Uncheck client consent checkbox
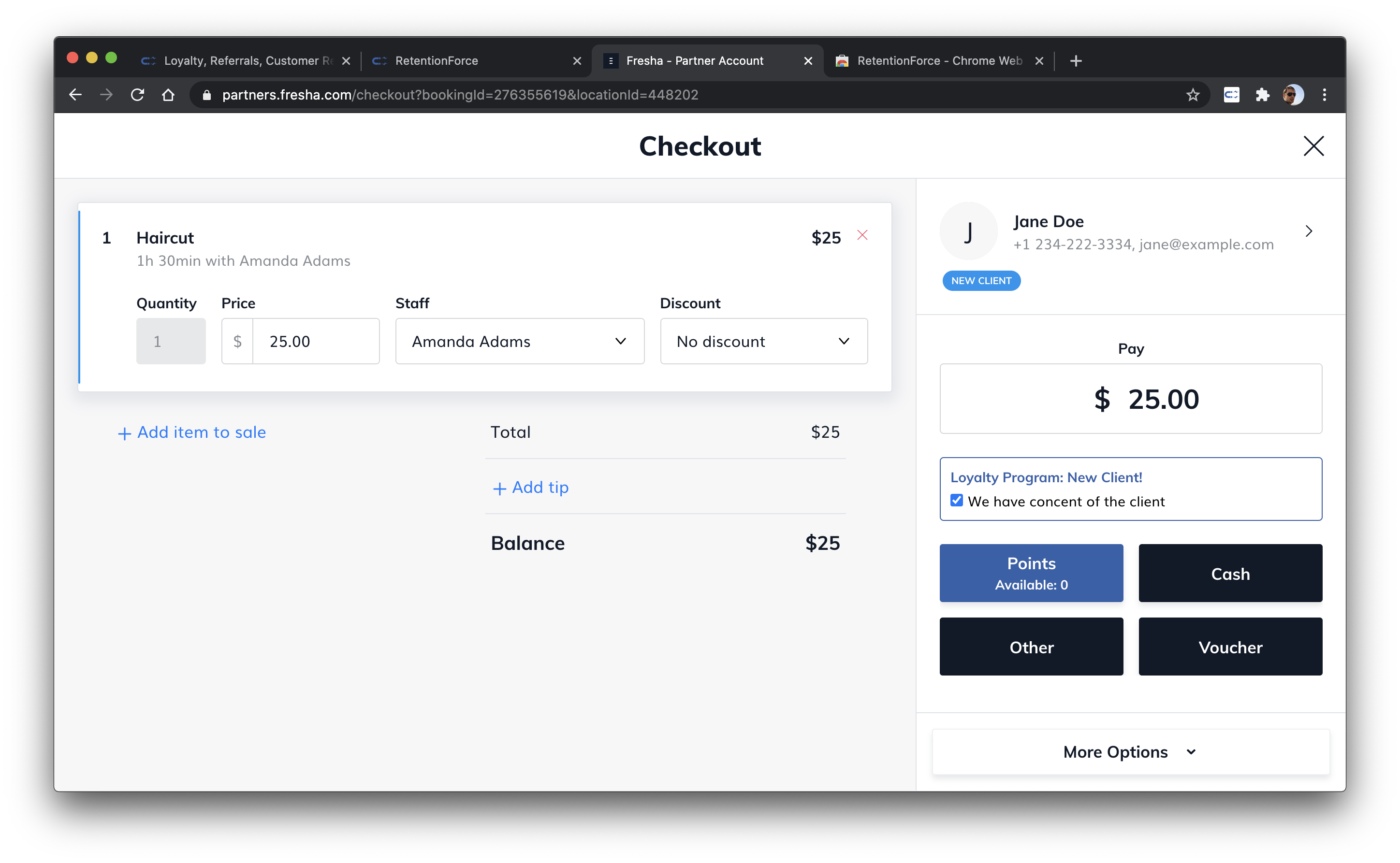Image resolution: width=1400 pixels, height=863 pixels. (956, 501)
